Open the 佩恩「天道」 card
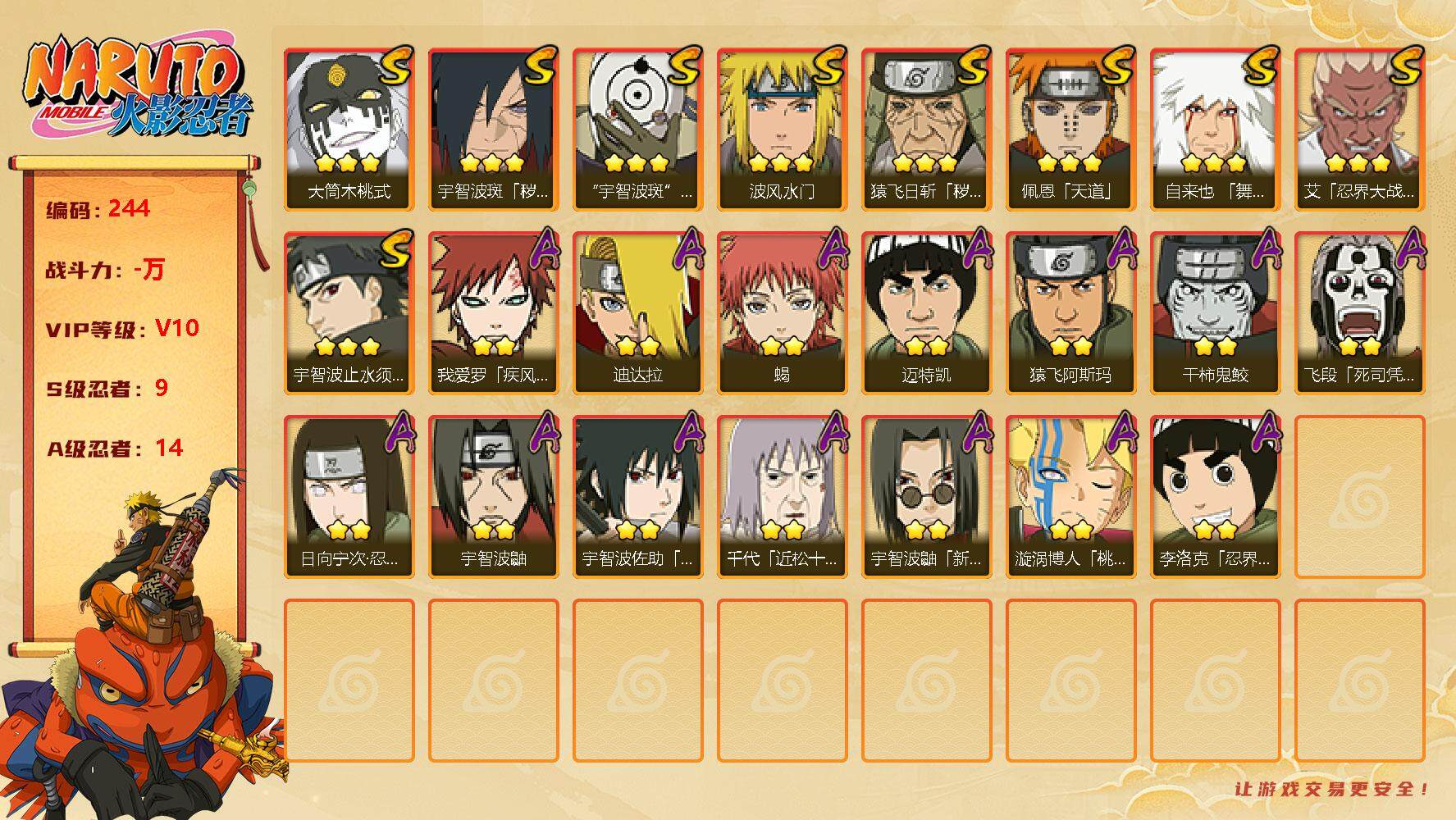Viewport: 1456px width, 820px height. coord(1070,130)
